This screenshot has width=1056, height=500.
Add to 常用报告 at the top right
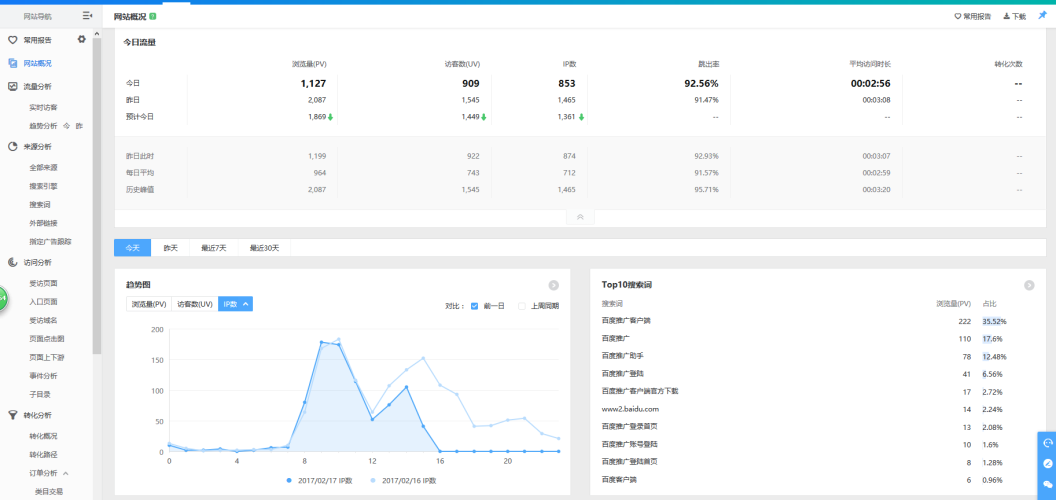[972, 16]
